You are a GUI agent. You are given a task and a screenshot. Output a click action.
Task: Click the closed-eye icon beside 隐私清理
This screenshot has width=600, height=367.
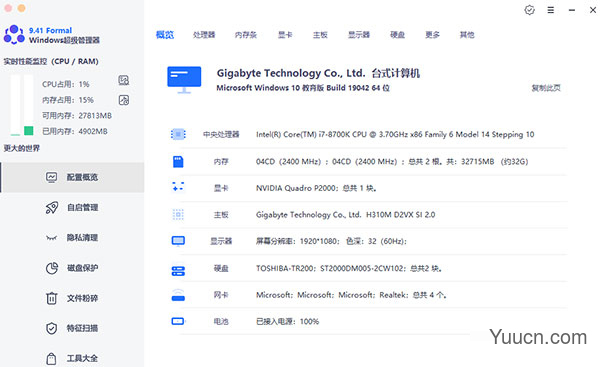52,238
